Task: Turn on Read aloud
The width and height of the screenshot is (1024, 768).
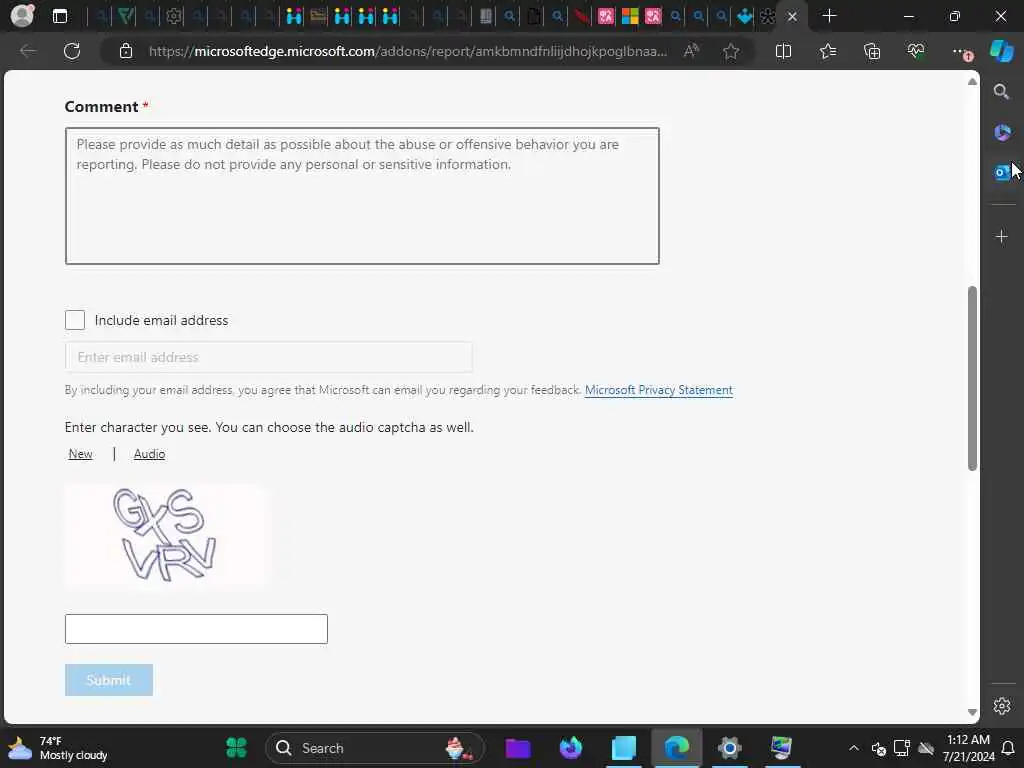Action: [x=691, y=51]
